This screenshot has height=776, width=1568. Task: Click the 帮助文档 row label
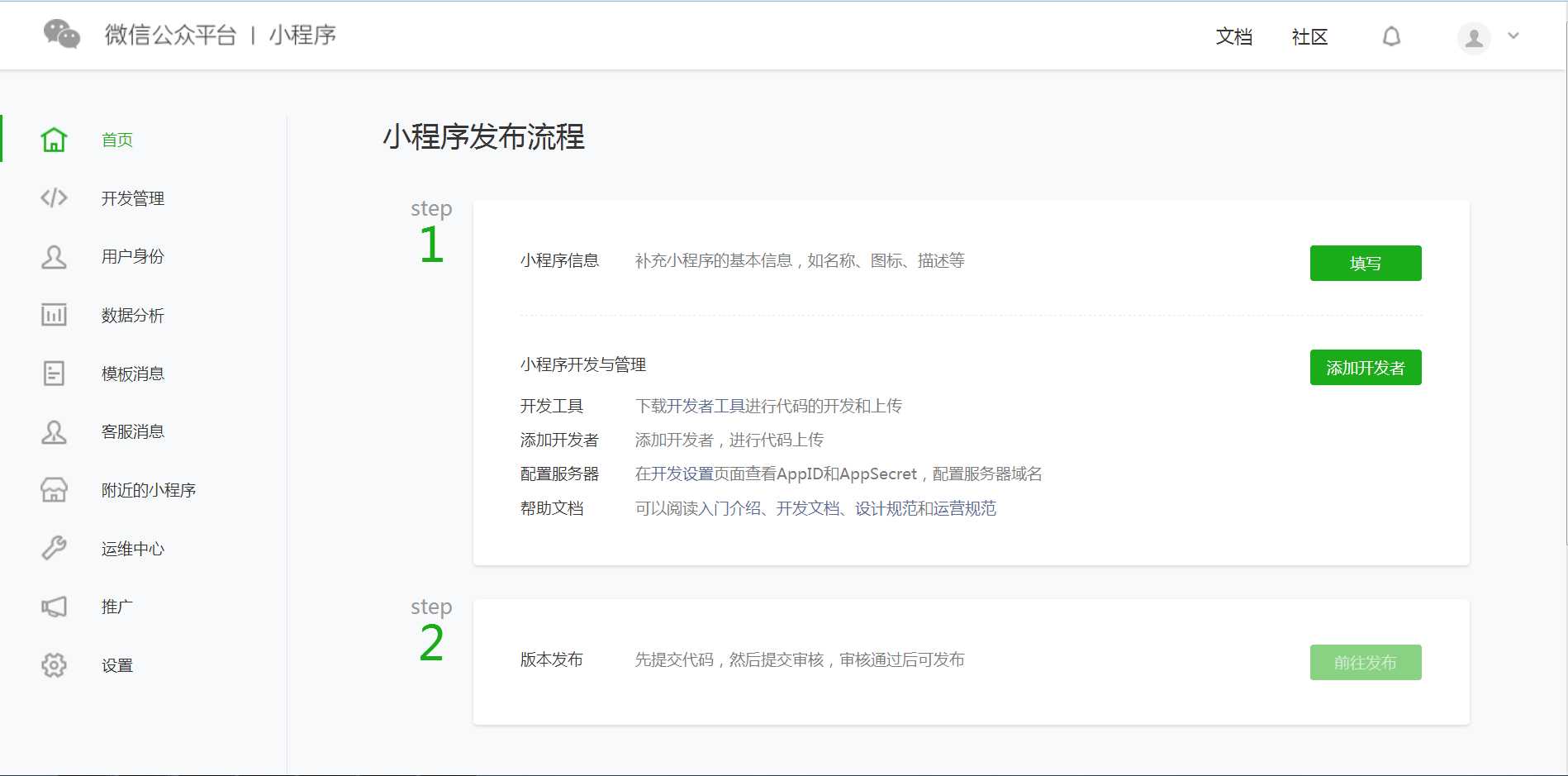click(552, 508)
